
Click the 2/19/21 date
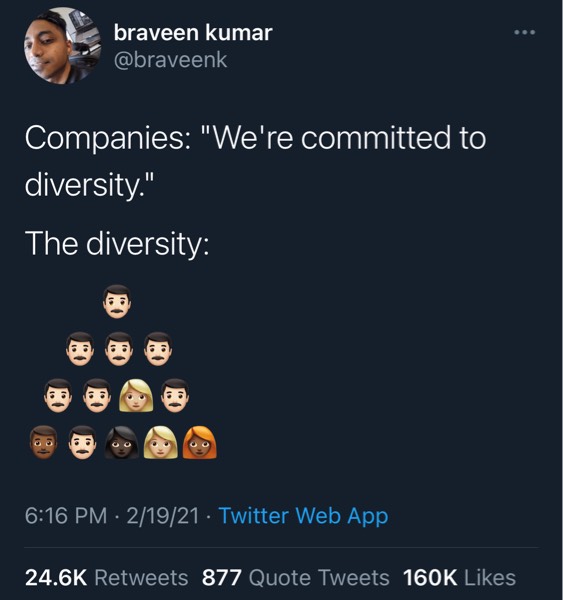pos(163,515)
